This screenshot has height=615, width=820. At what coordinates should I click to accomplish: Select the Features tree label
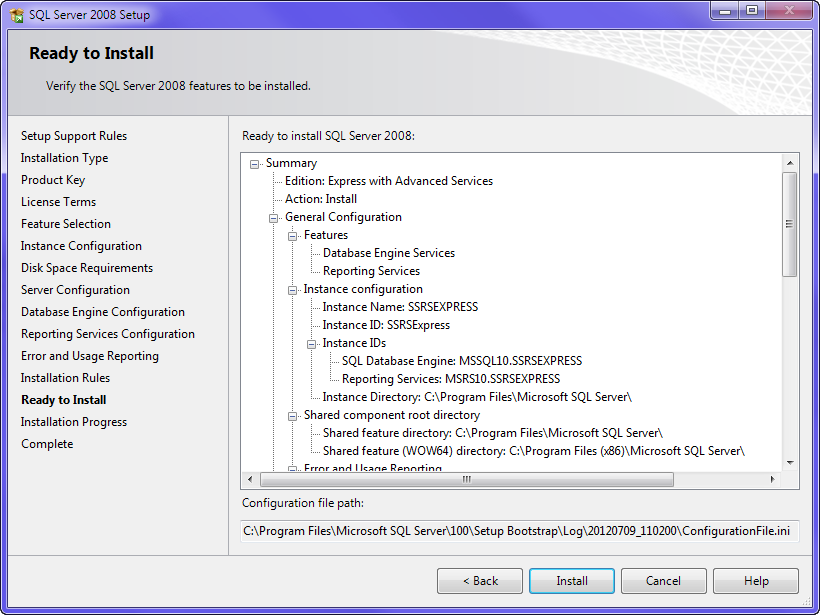326,235
